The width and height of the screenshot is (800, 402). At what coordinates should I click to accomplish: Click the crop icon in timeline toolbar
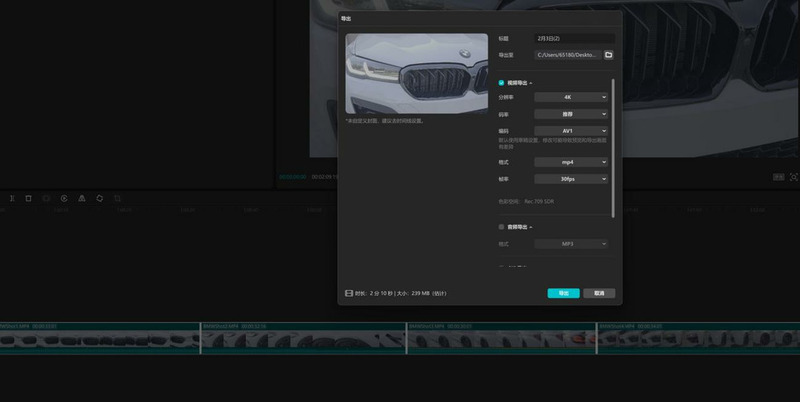(x=117, y=198)
